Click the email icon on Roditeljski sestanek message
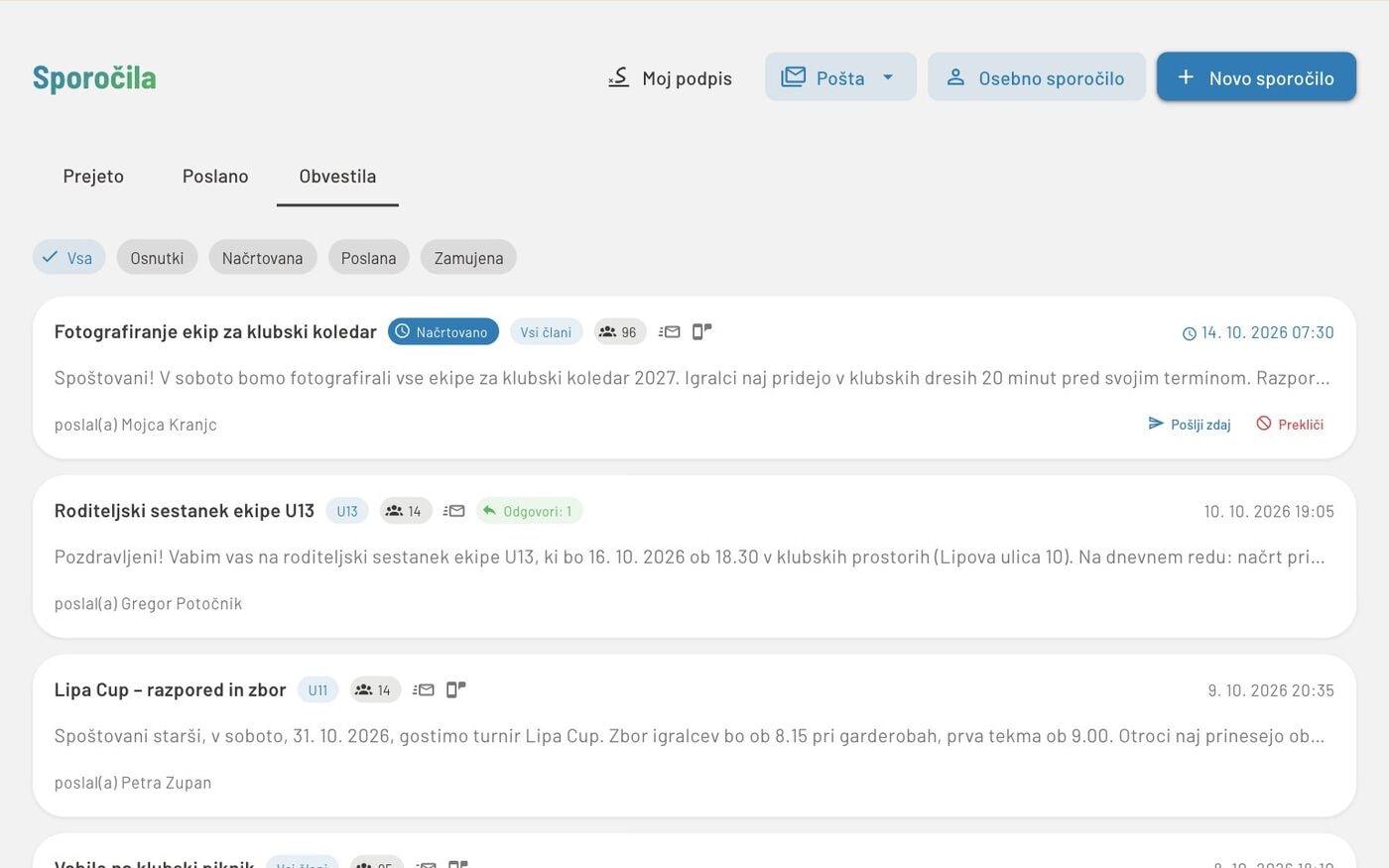This screenshot has height=868, width=1389. coord(453,511)
